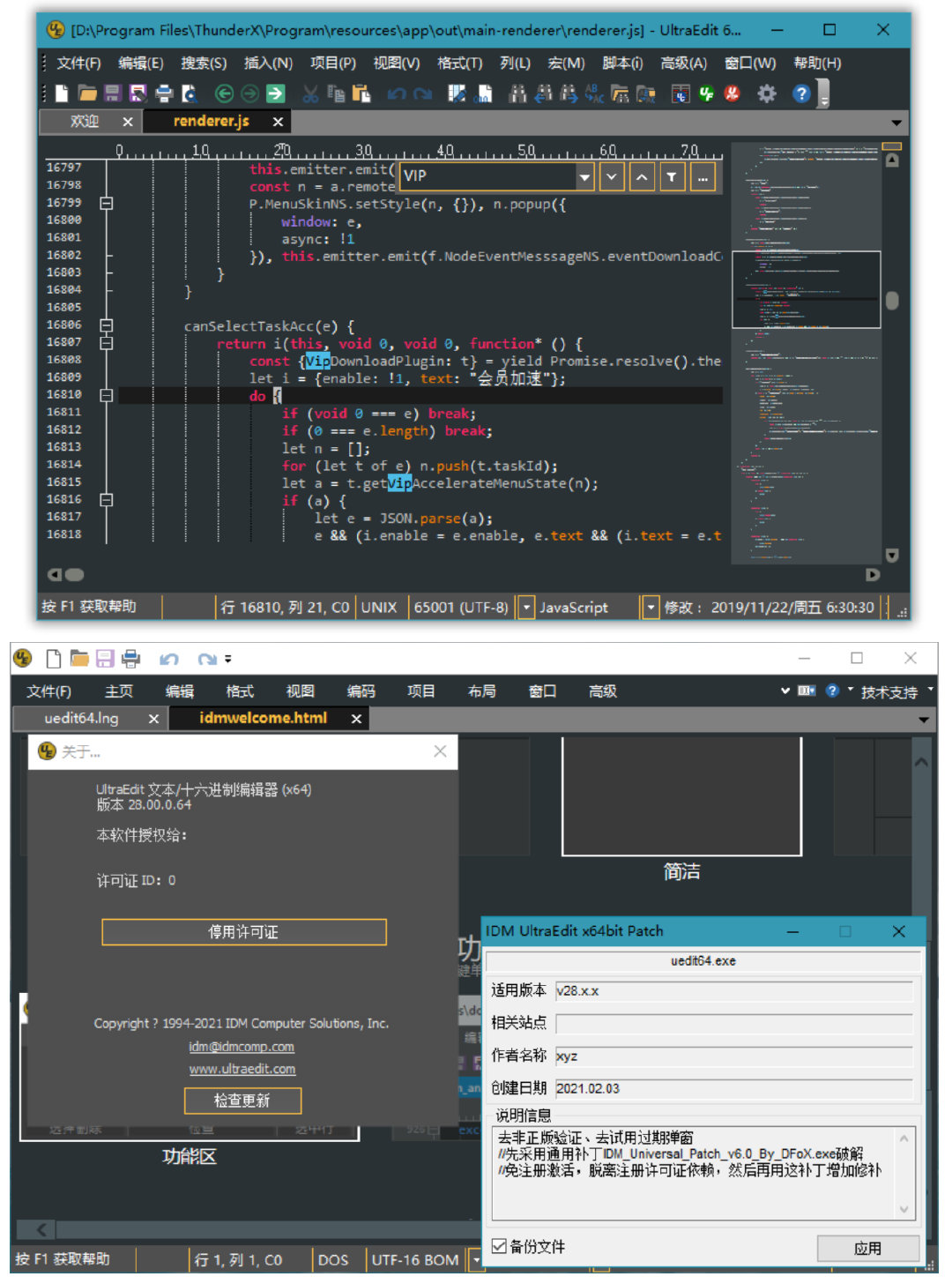Click 作者名称 field containing xyz

click(733, 1056)
